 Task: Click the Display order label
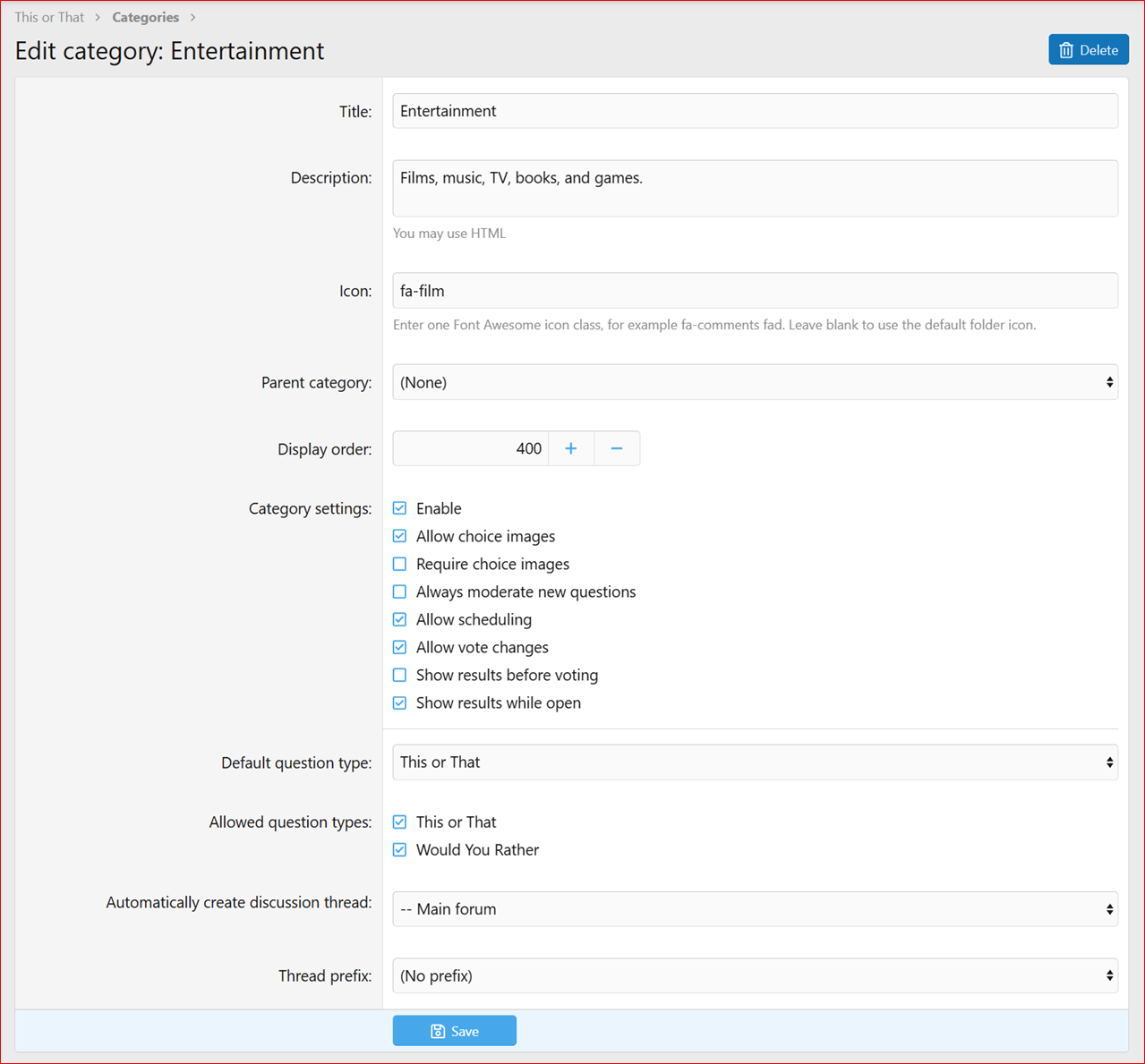tap(324, 449)
